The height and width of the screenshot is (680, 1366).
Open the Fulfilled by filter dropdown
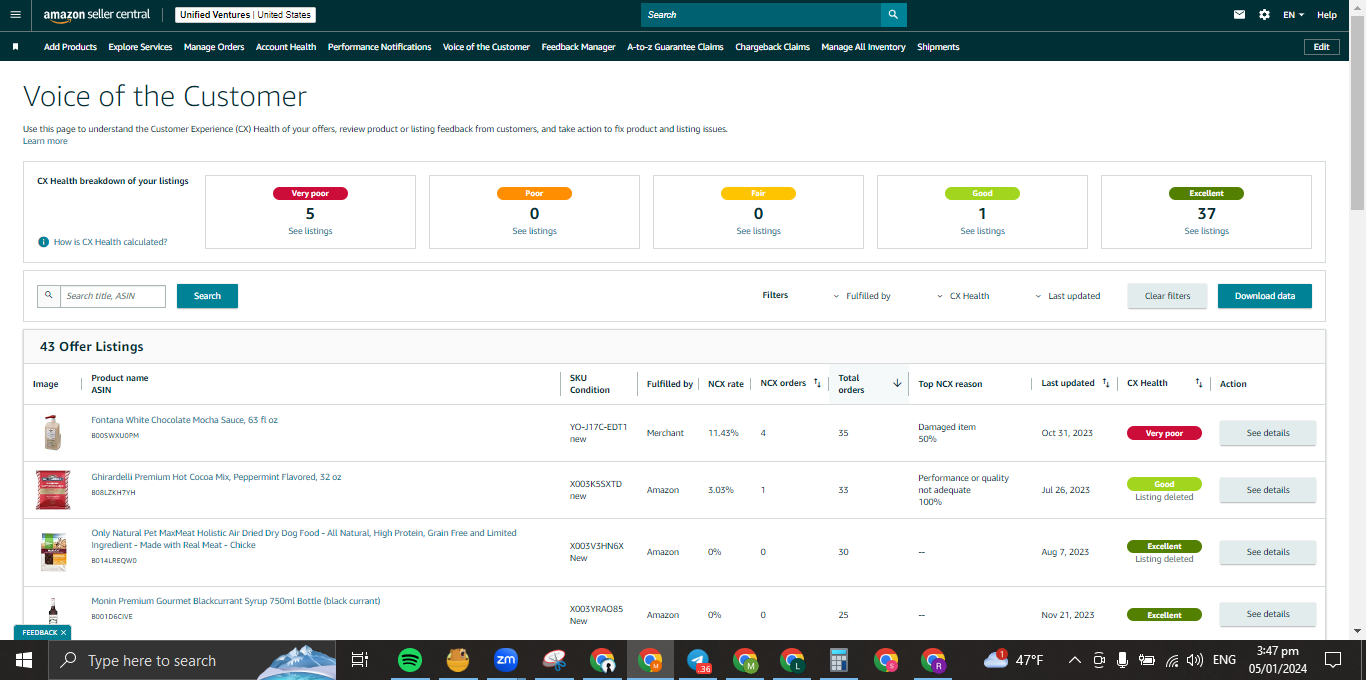862,296
